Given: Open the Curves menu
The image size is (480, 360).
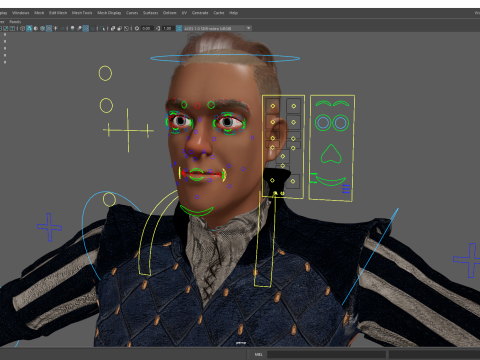Looking at the screenshot, I should pyautogui.click(x=132, y=13).
